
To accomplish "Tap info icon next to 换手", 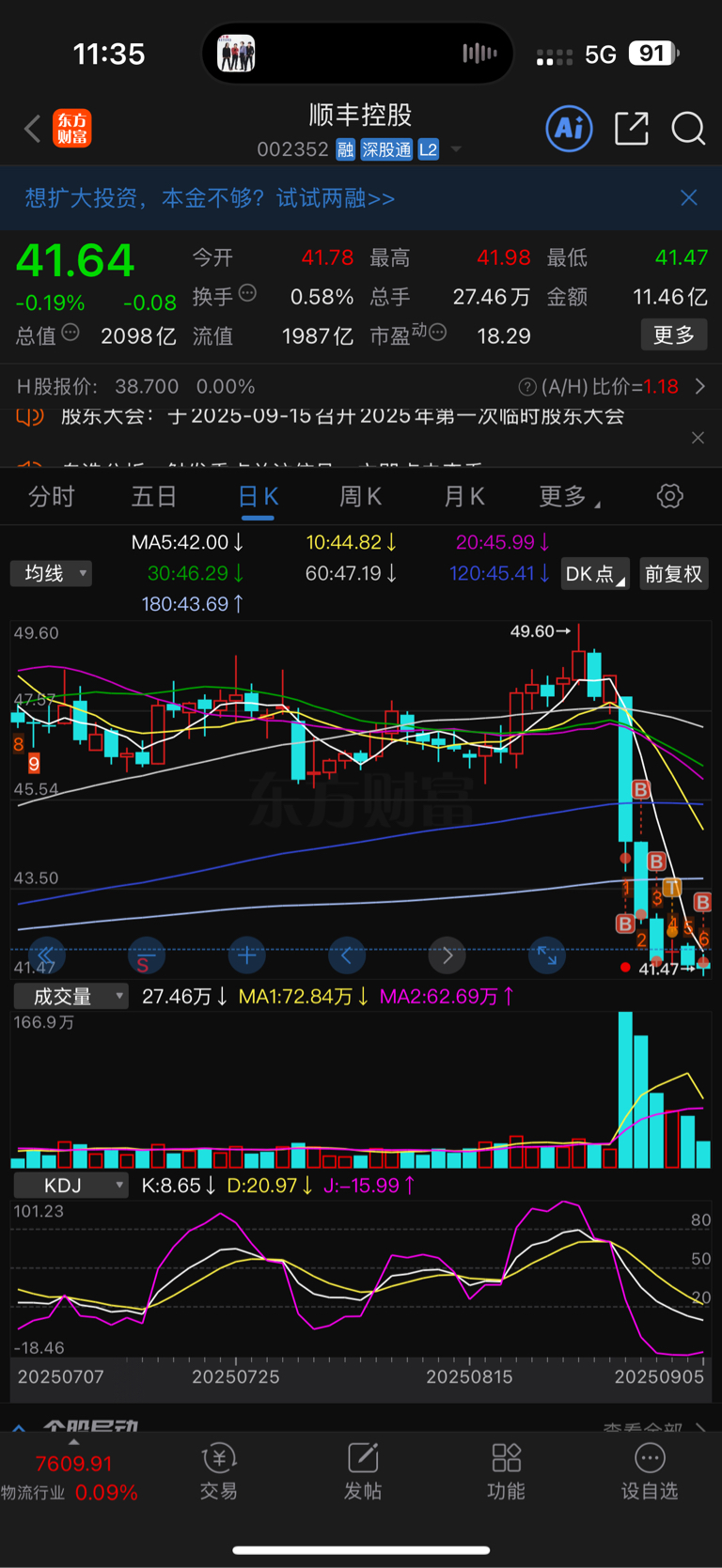I will pos(247,293).
